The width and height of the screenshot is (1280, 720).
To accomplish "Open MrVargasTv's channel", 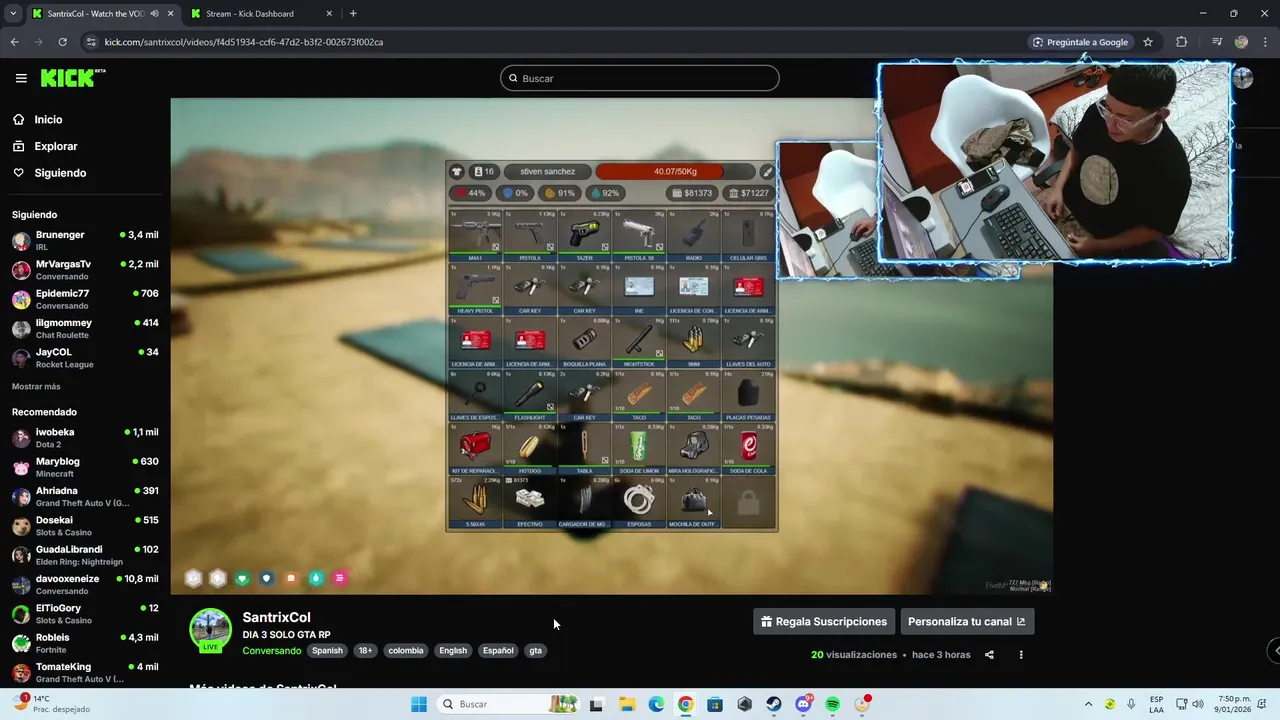I will (x=85, y=270).
